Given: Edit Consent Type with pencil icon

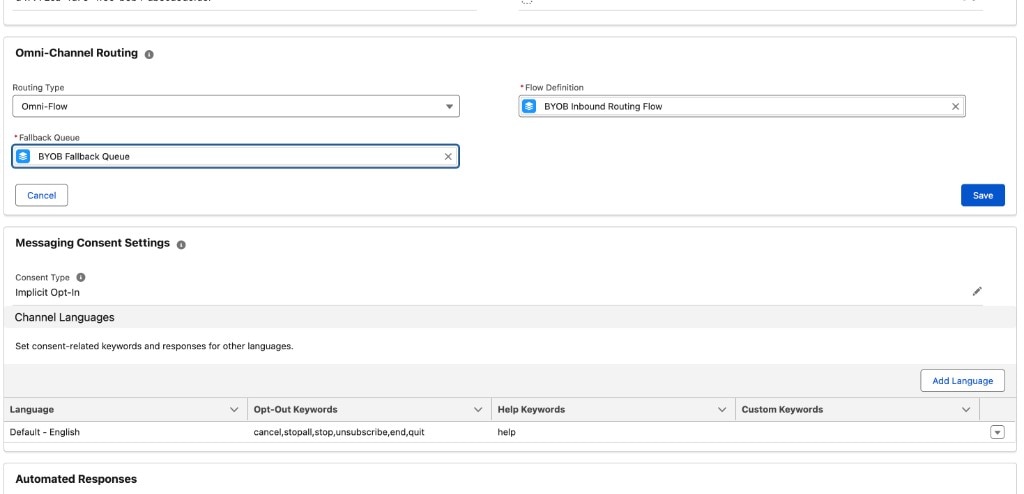Looking at the screenshot, I should pos(977,291).
